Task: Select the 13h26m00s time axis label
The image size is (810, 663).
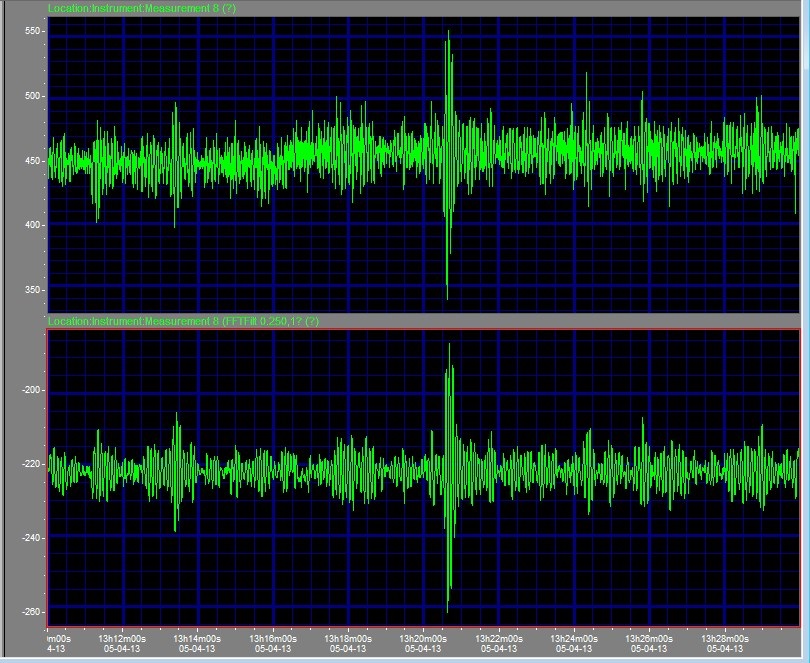Action: click(649, 638)
